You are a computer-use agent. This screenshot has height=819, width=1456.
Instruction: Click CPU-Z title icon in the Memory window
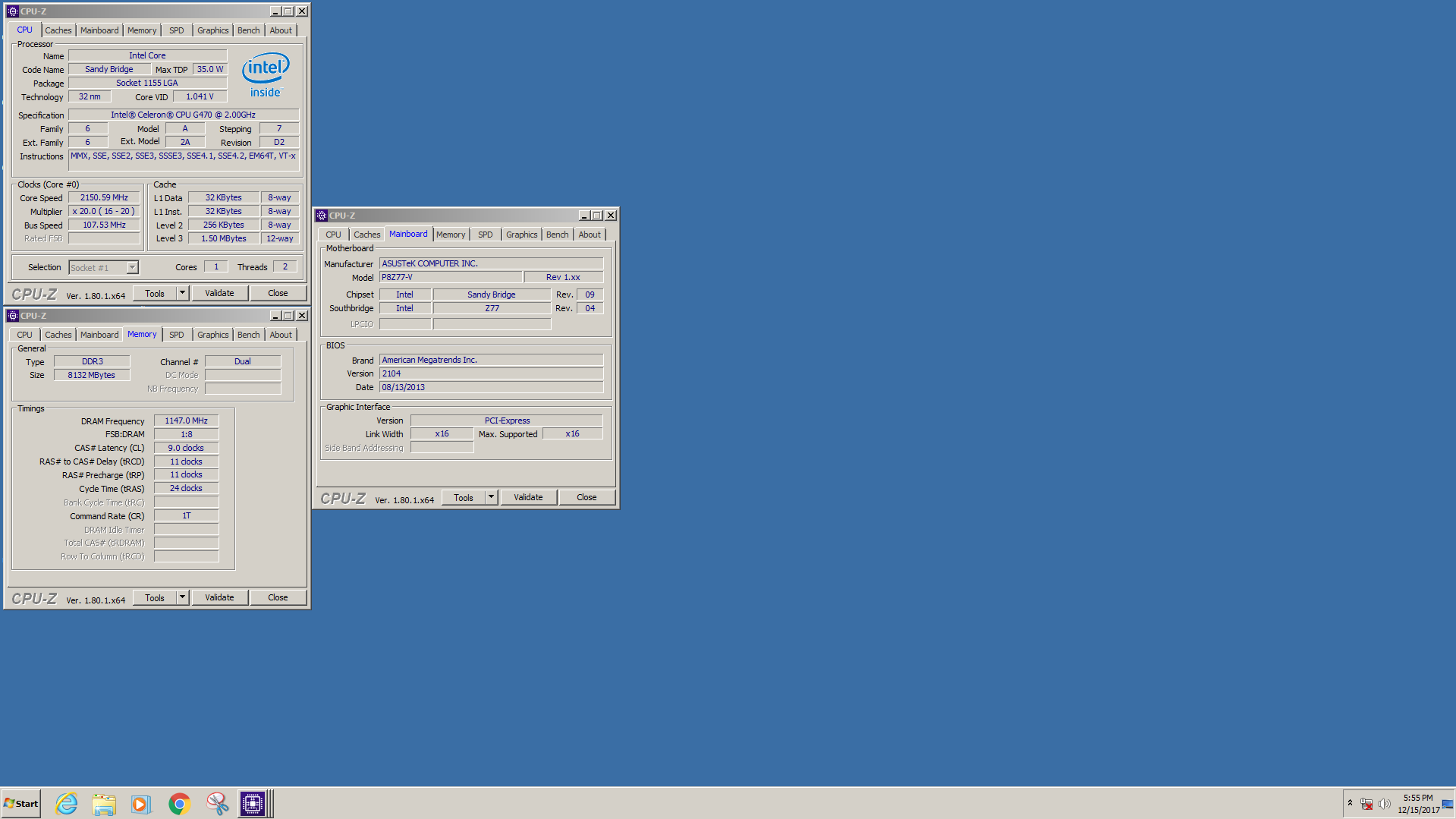(x=13, y=316)
